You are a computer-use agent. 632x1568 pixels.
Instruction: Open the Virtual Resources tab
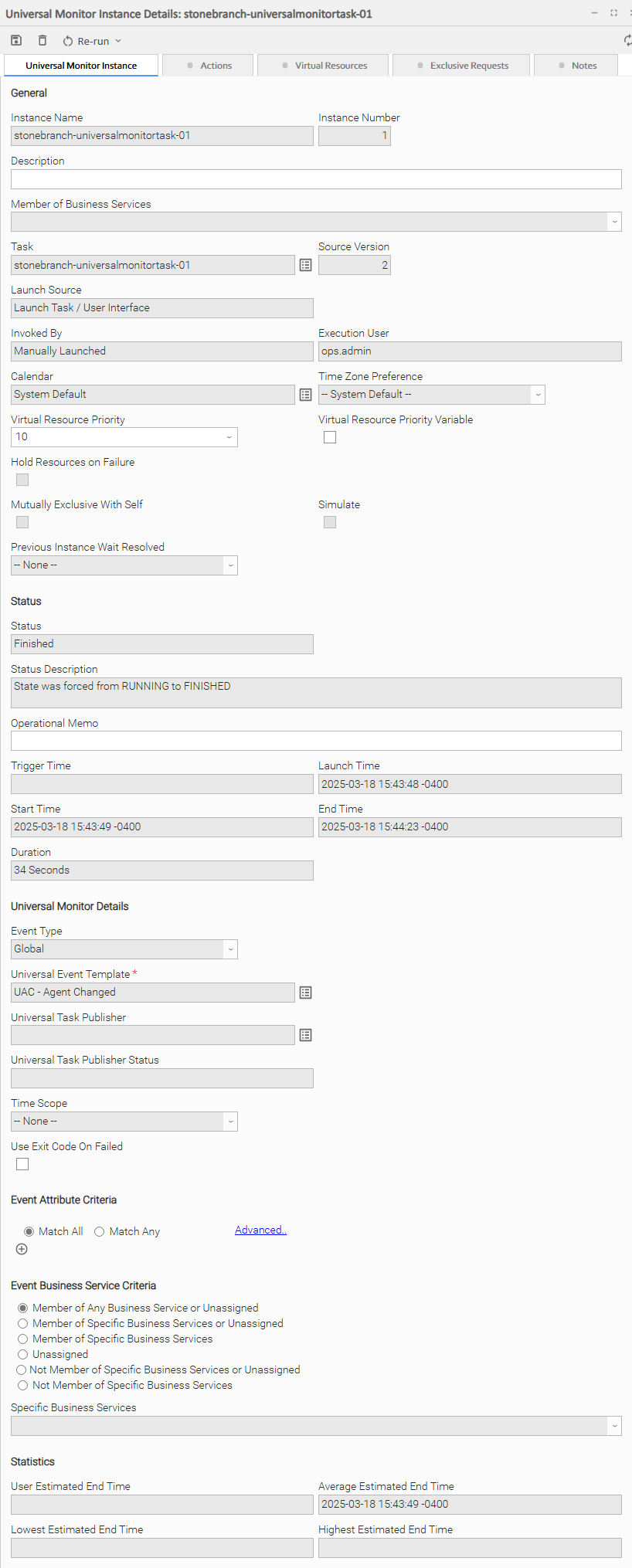coord(324,66)
